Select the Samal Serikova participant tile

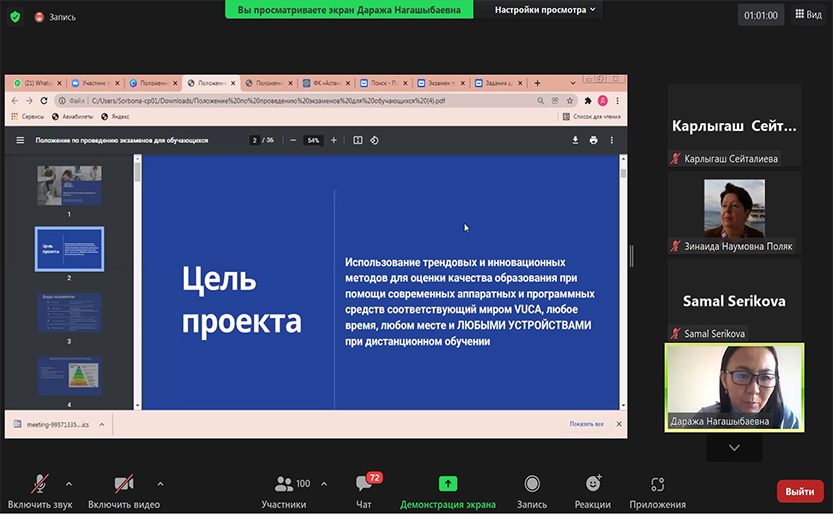click(734, 300)
